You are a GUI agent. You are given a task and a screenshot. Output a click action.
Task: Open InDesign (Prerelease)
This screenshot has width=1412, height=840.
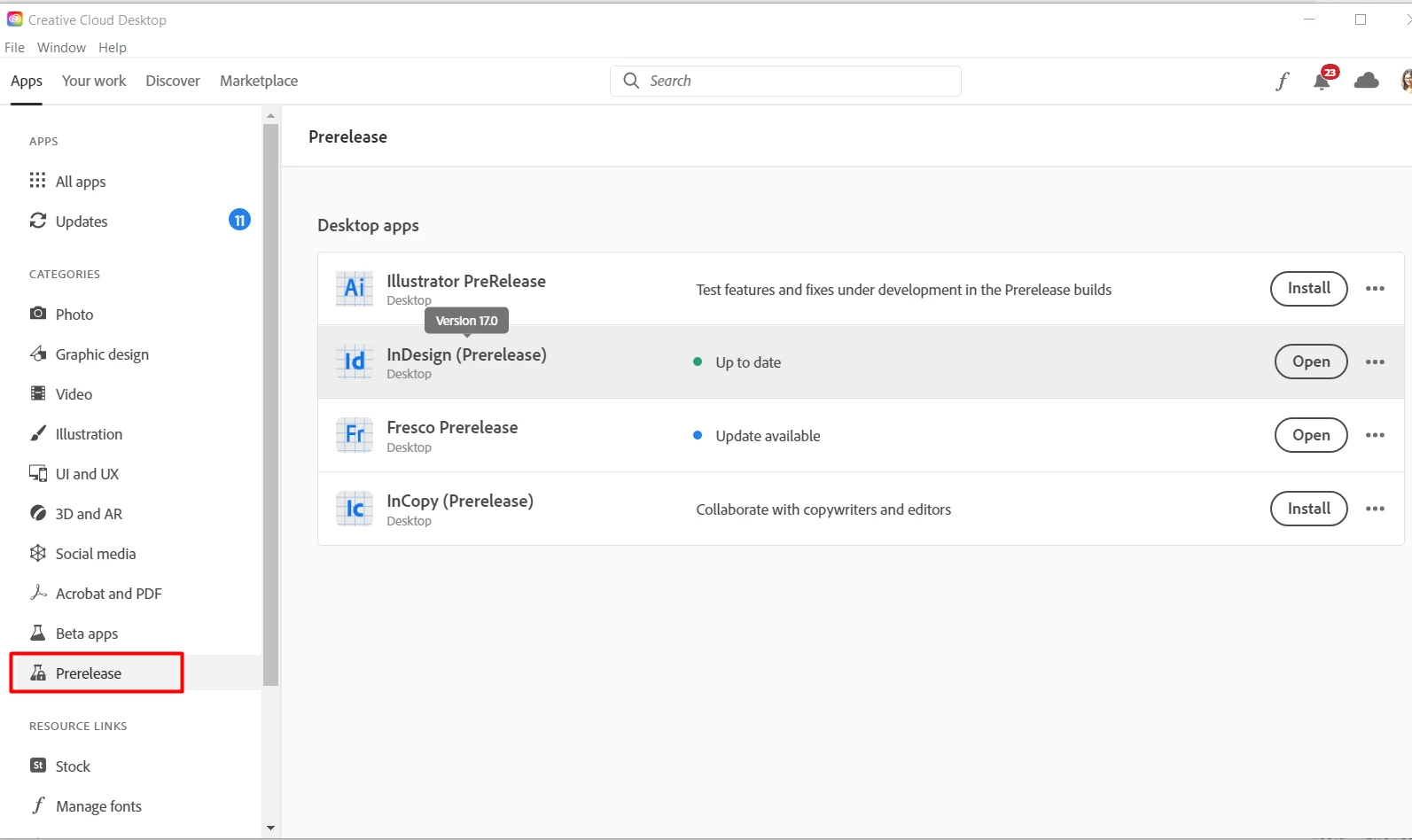coord(1311,362)
